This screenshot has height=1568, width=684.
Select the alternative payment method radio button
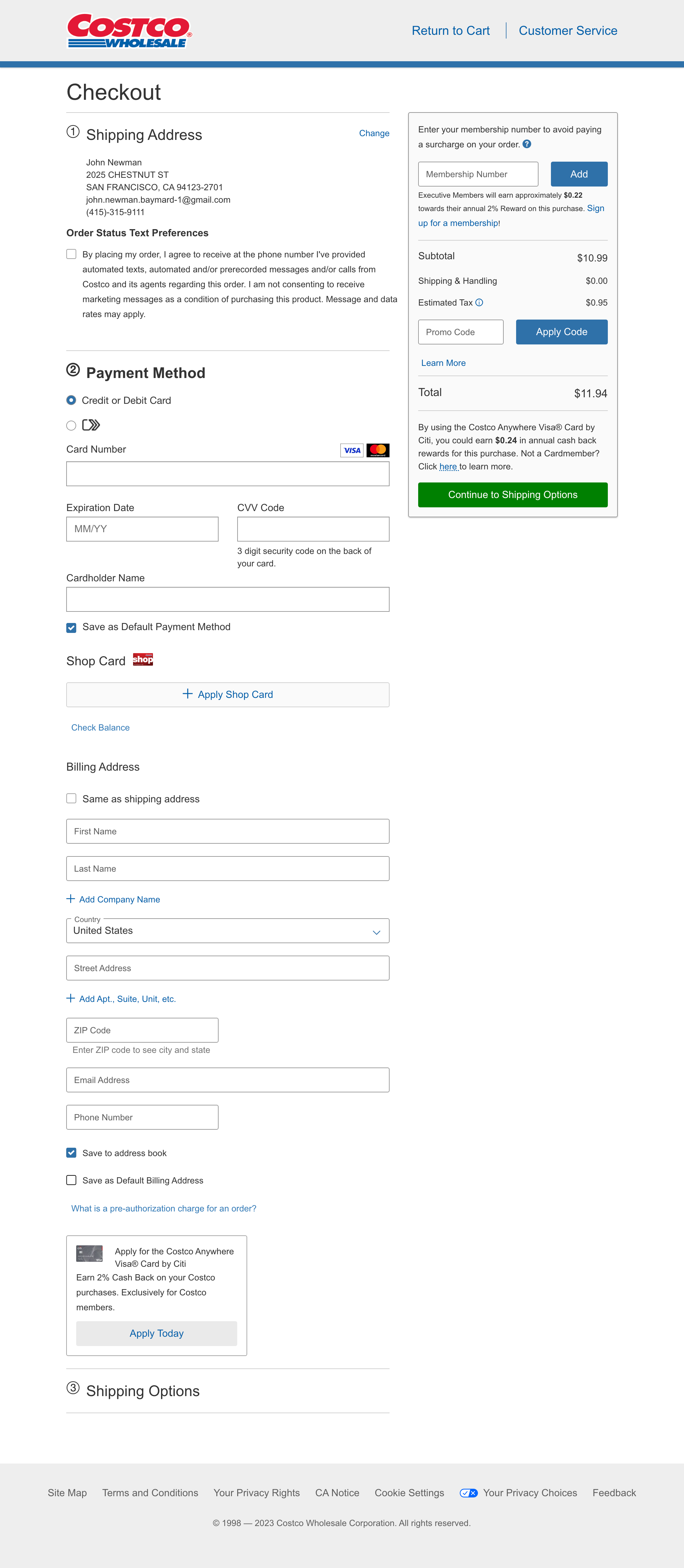71,426
